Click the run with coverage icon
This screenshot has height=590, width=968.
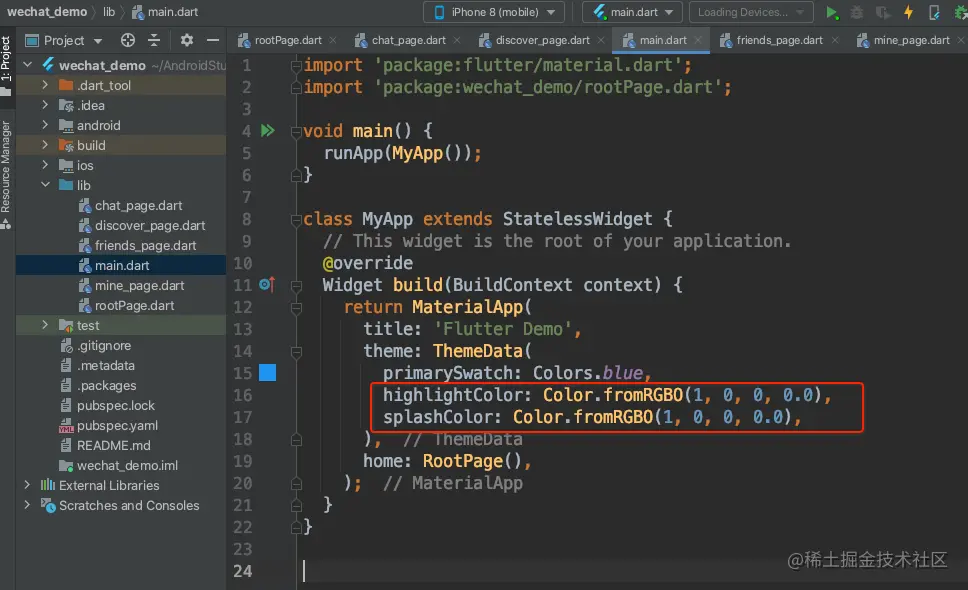pyautogui.click(x=883, y=12)
